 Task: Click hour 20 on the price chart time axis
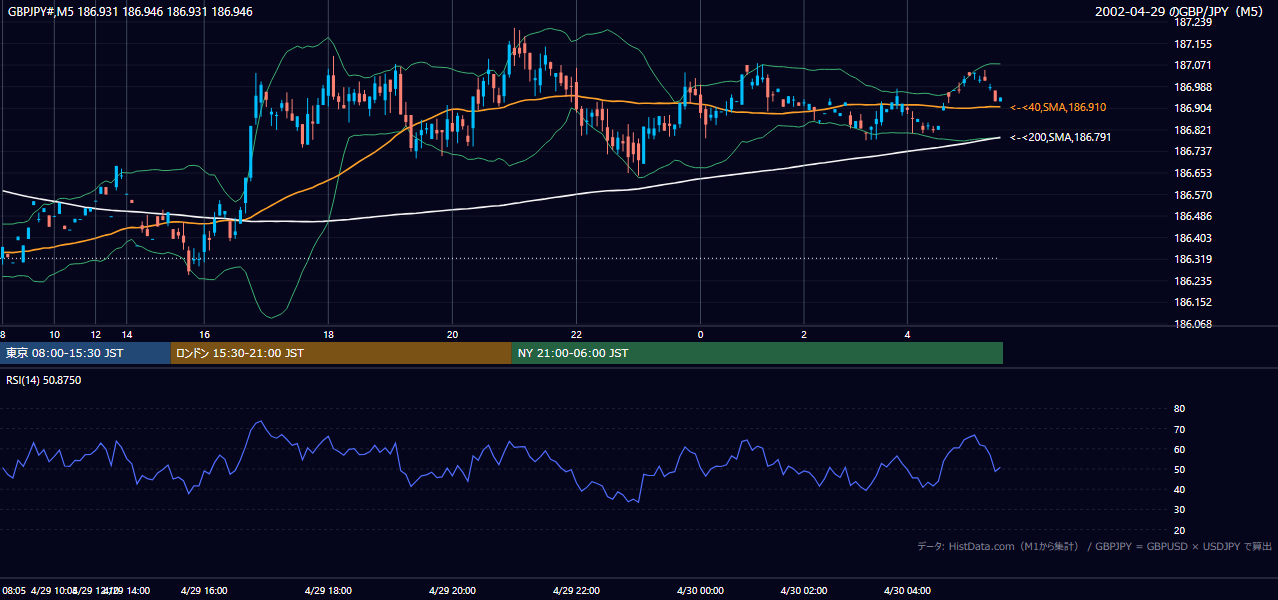tap(452, 334)
